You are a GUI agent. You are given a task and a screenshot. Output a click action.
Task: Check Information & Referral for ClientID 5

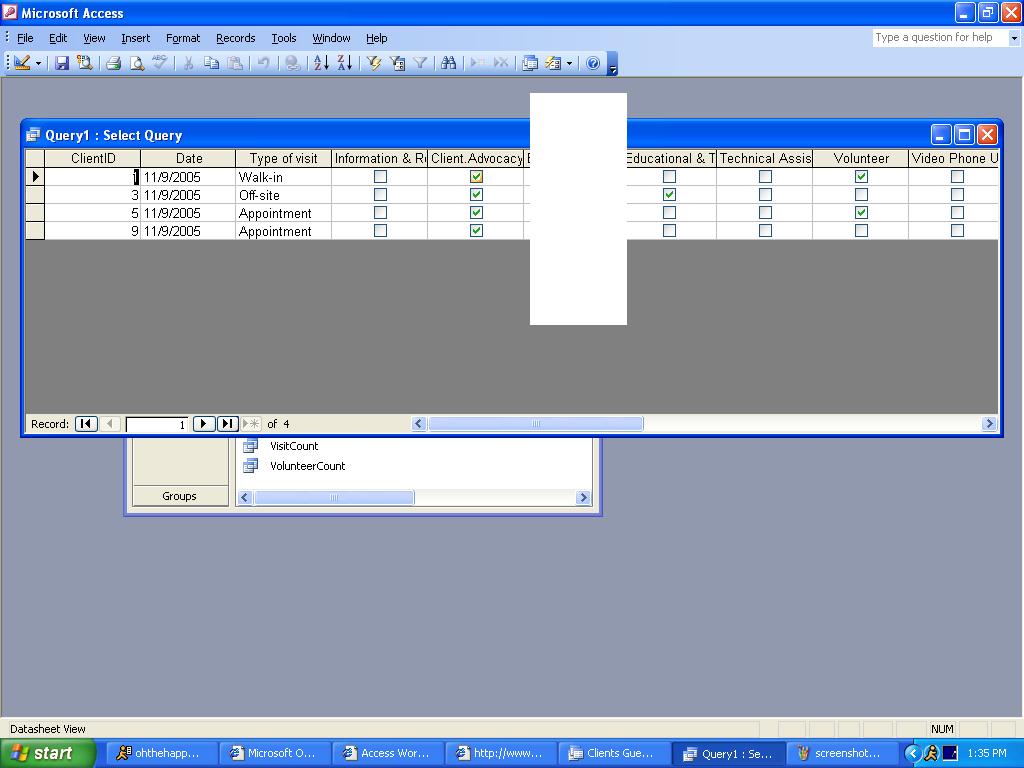(x=380, y=212)
